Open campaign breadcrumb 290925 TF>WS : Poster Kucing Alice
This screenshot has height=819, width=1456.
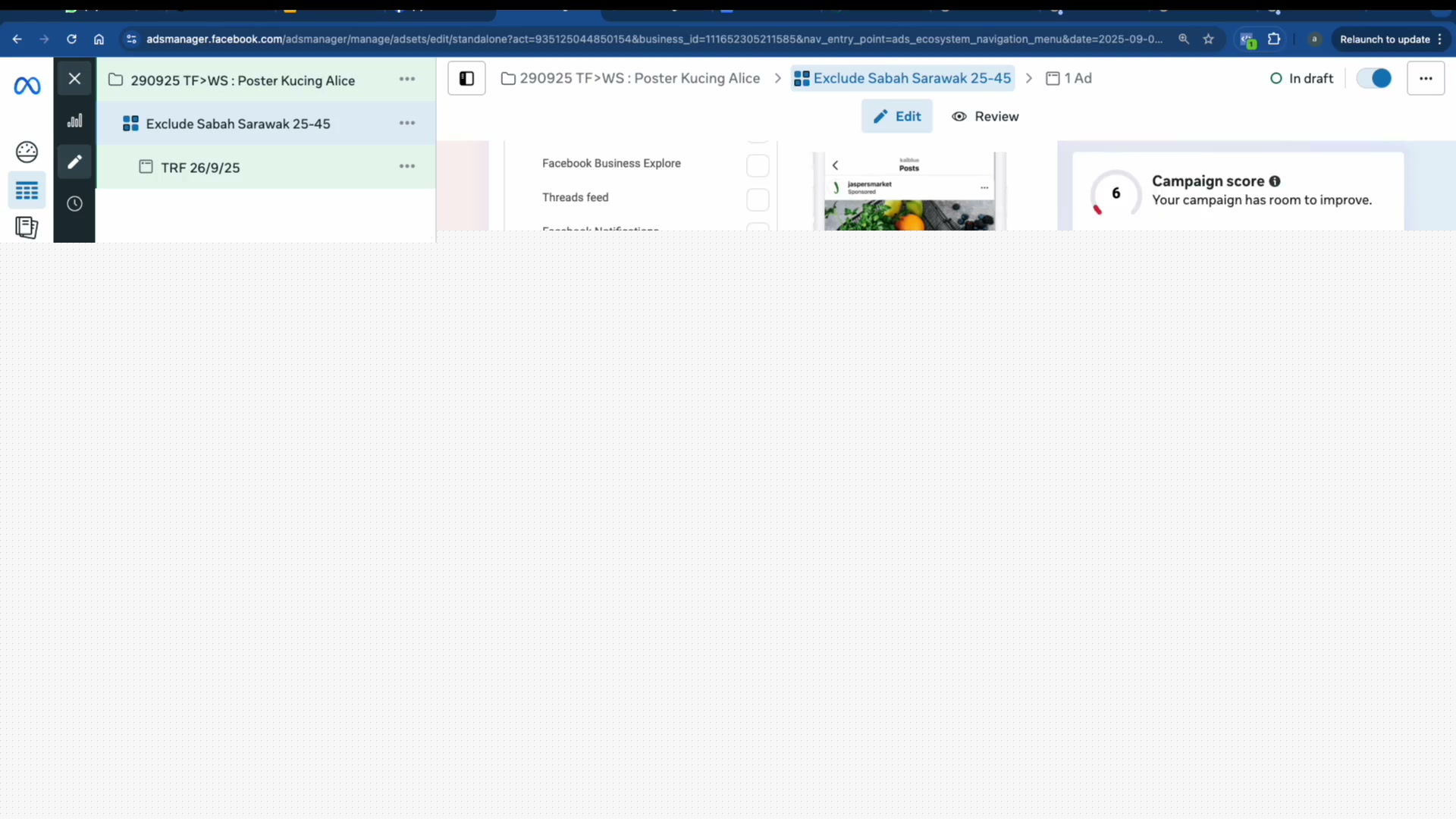(630, 78)
